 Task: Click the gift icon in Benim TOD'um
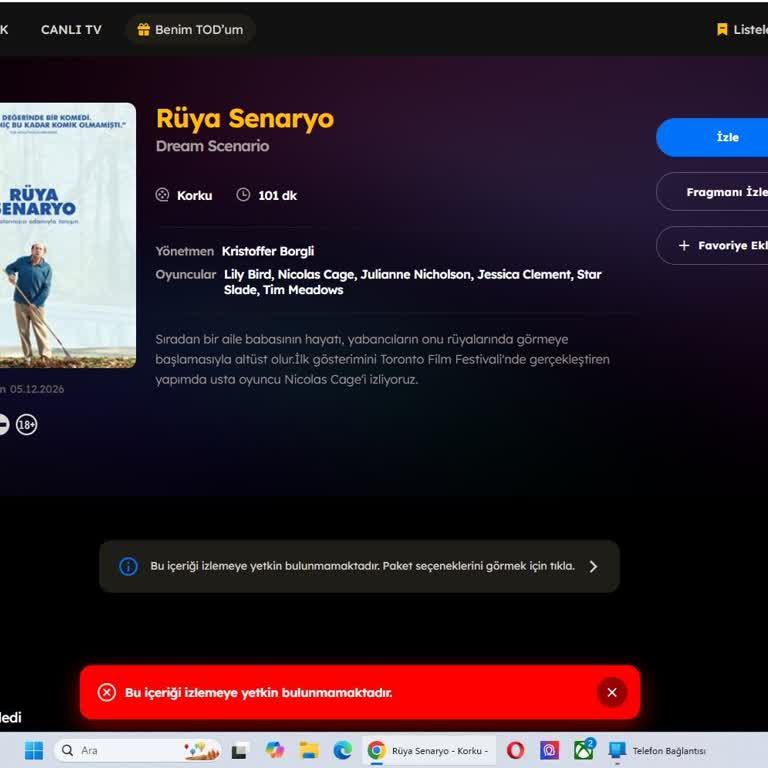(144, 30)
